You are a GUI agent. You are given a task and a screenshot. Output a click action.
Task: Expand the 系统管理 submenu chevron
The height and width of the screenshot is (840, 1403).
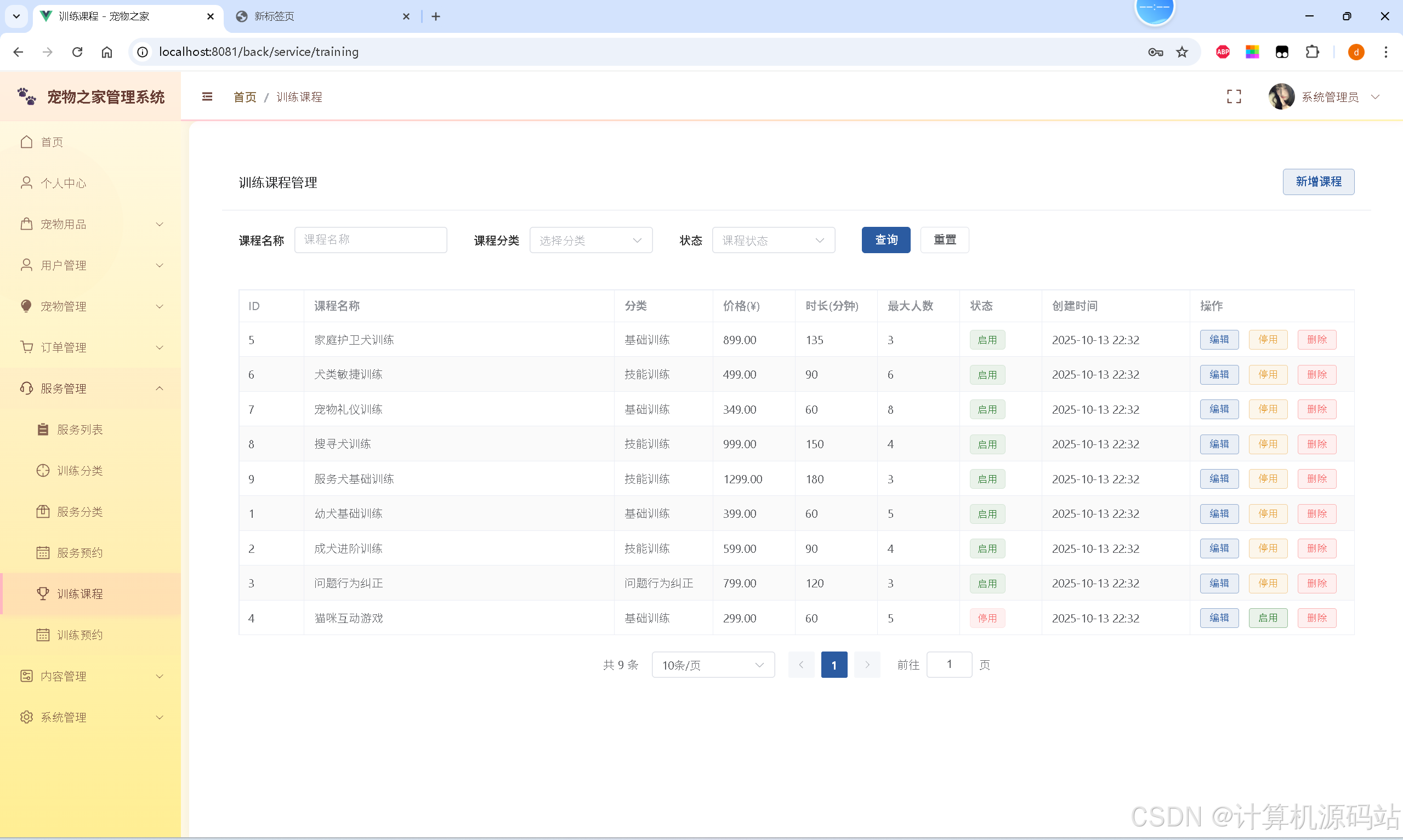pyautogui.click(x=160, y=717)
